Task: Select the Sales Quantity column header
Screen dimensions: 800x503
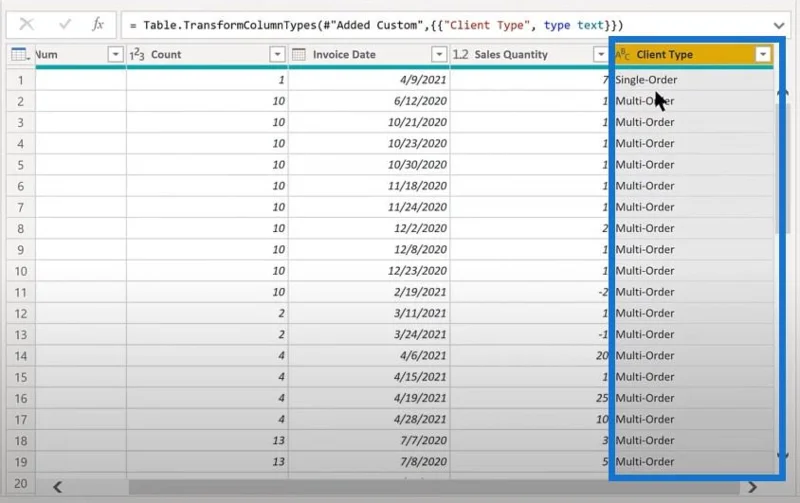Action: tap(530, 55)
